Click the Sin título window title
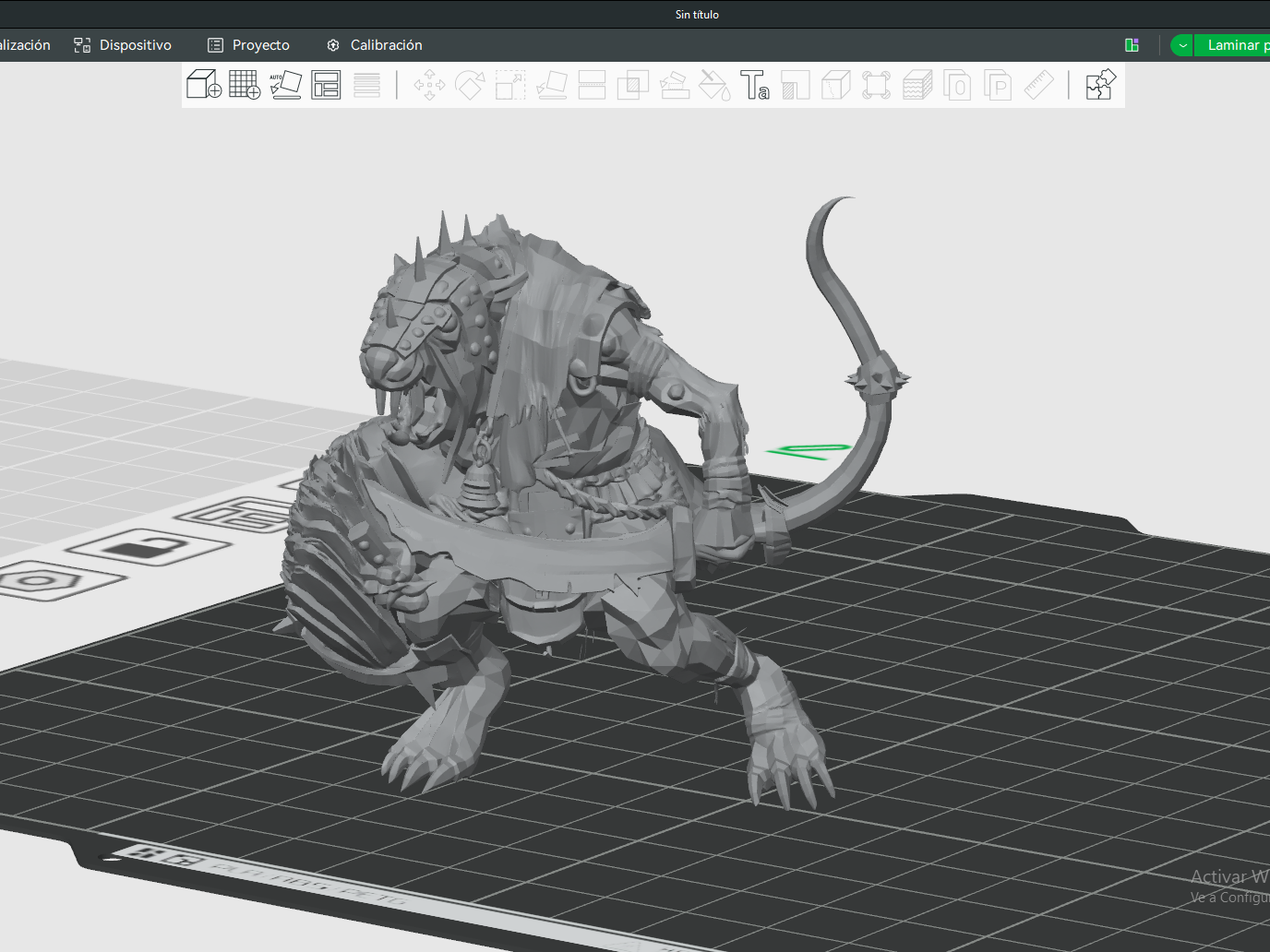Screen dimensions: 1270x952 point(697,14)
